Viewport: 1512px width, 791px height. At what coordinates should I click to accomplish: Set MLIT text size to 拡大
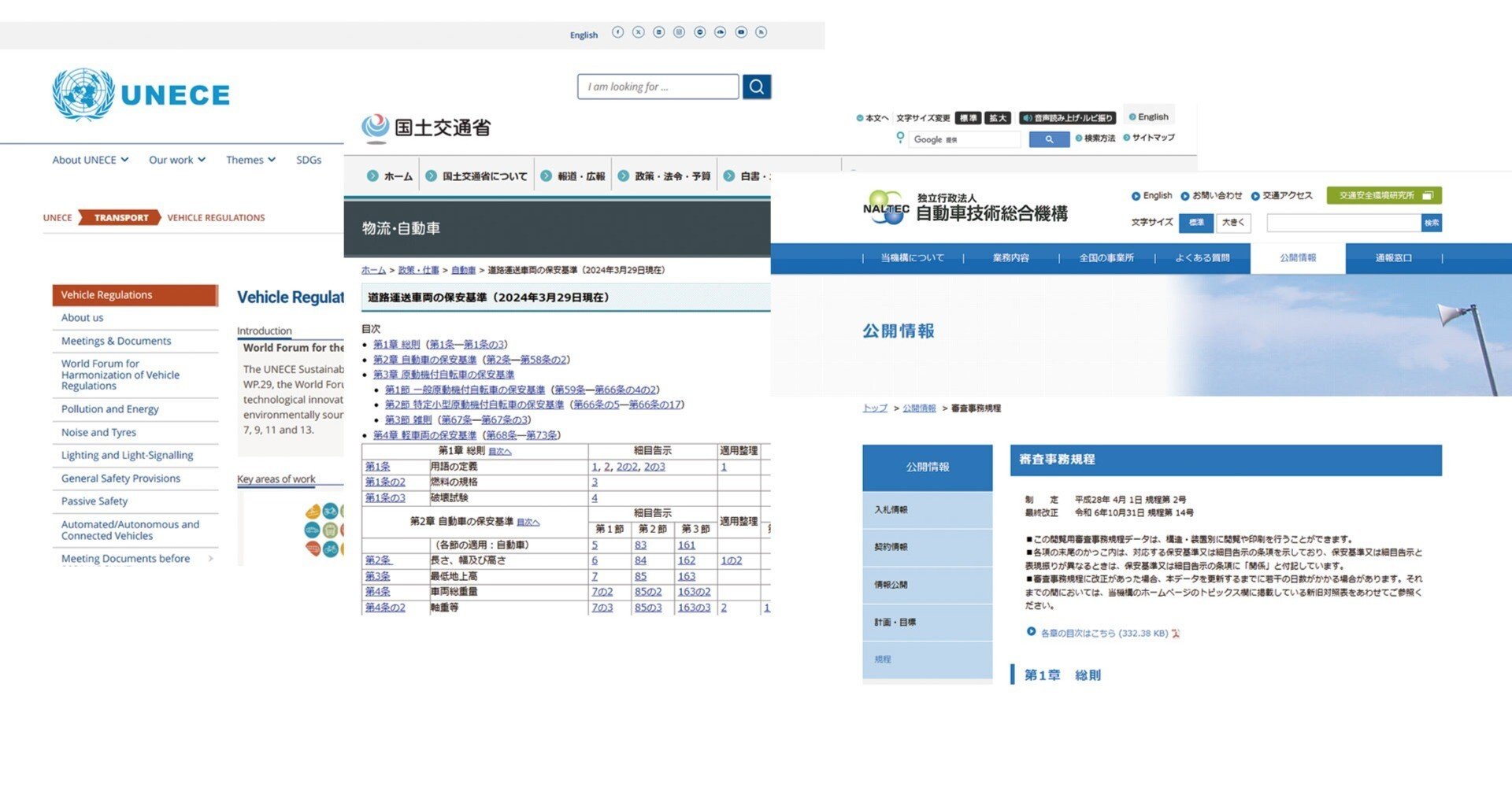(x=998, y=118)
